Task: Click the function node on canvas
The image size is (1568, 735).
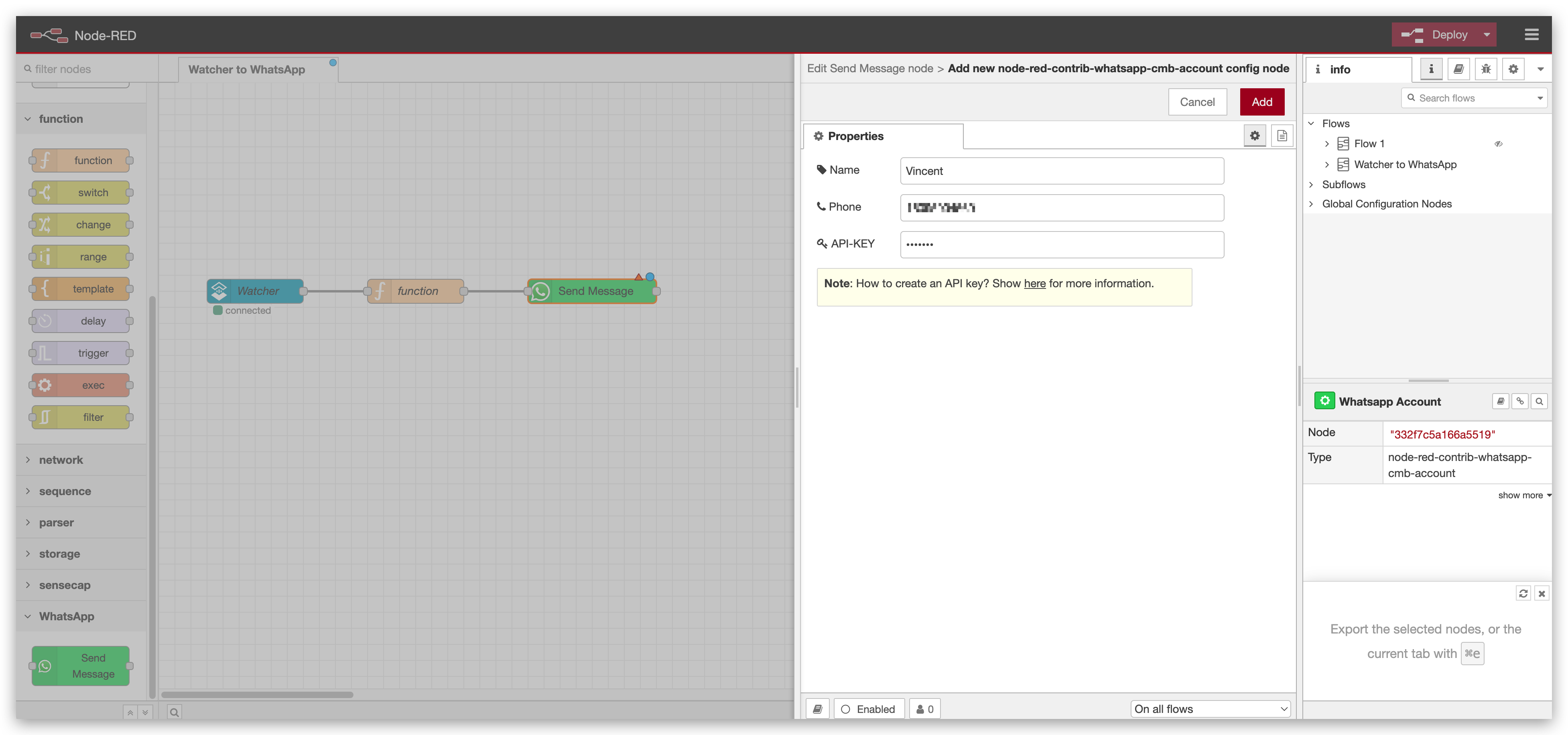Action: (x=416, y=291)
